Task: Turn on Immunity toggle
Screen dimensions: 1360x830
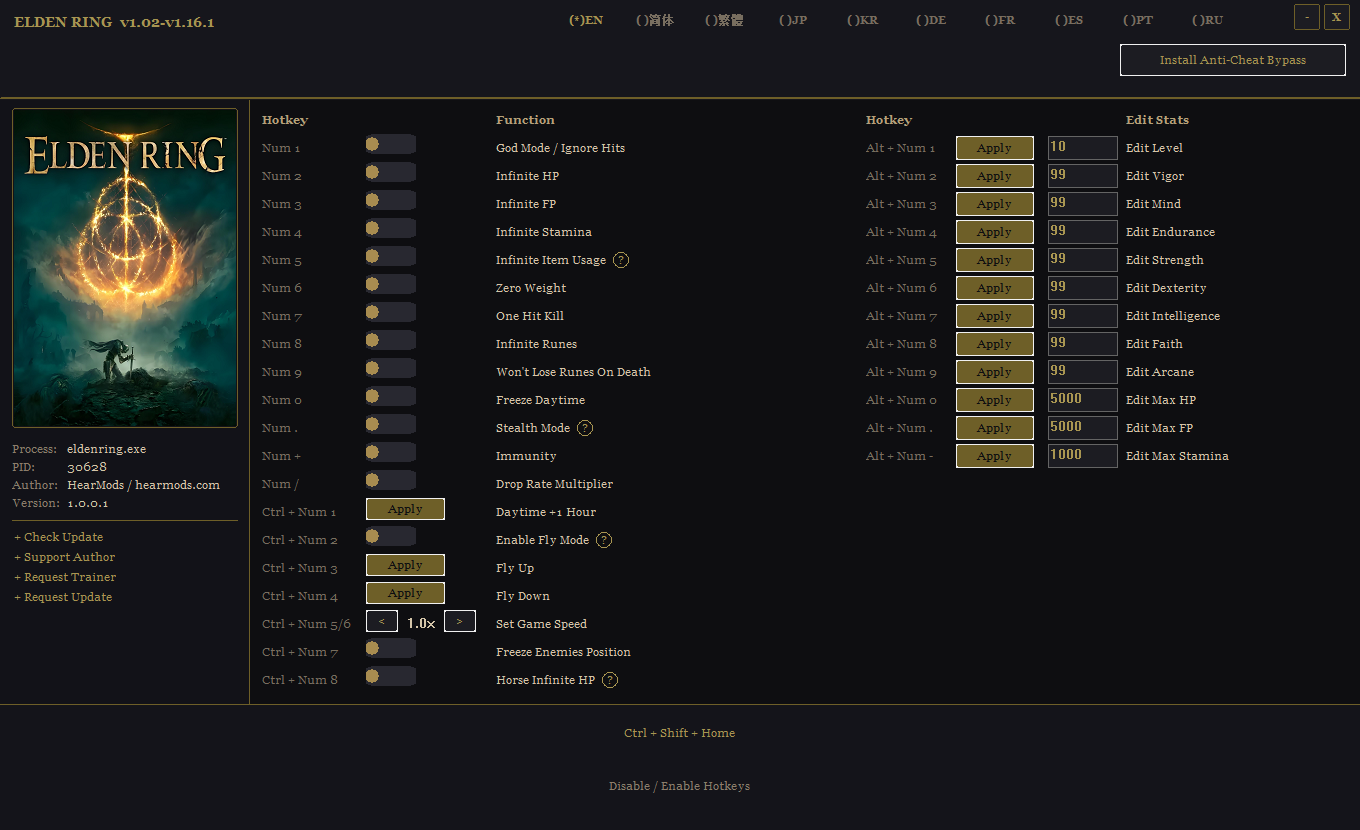Action: click(x=390, y=453)
